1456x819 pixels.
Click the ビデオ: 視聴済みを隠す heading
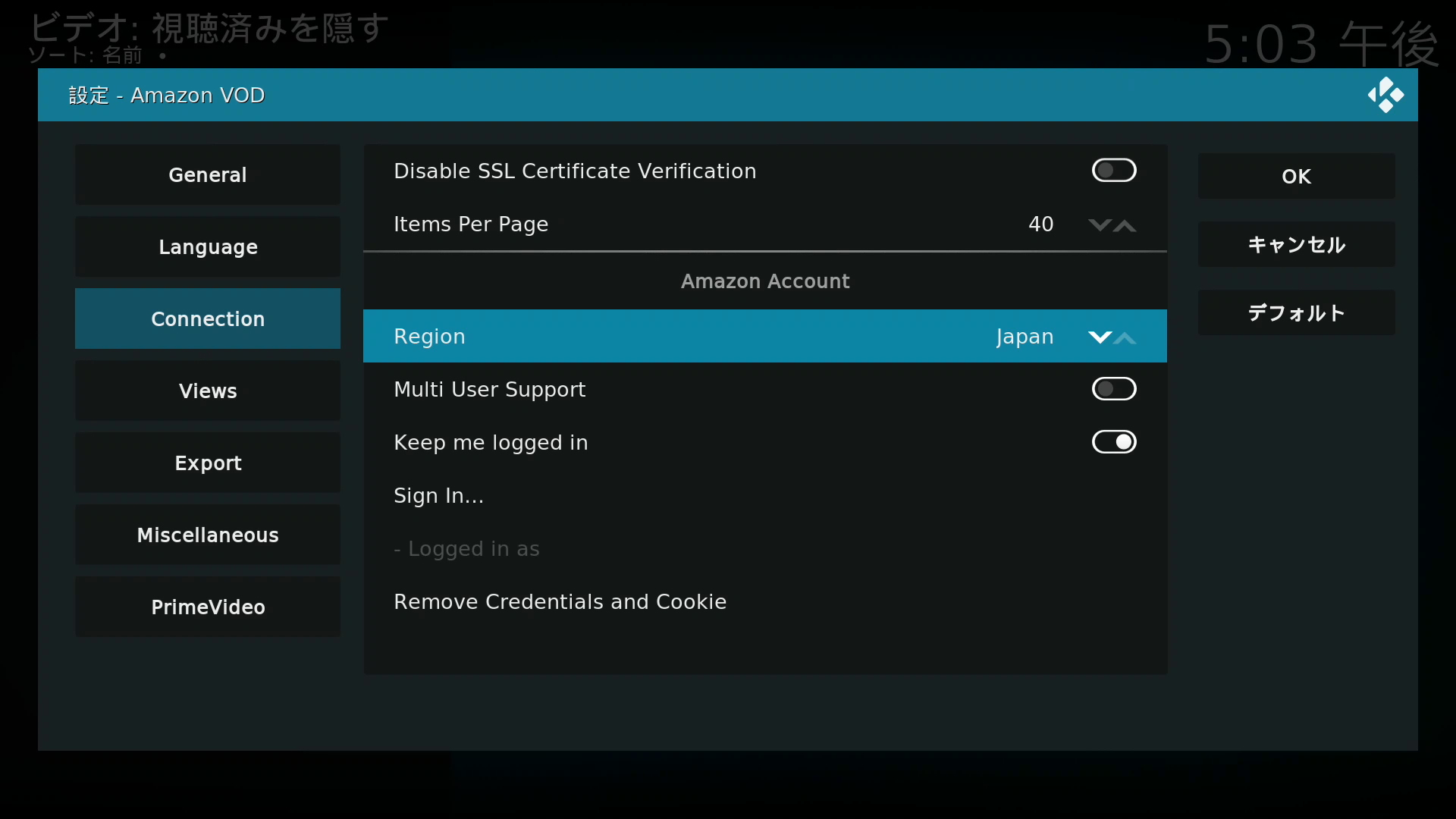pos(209,28)
